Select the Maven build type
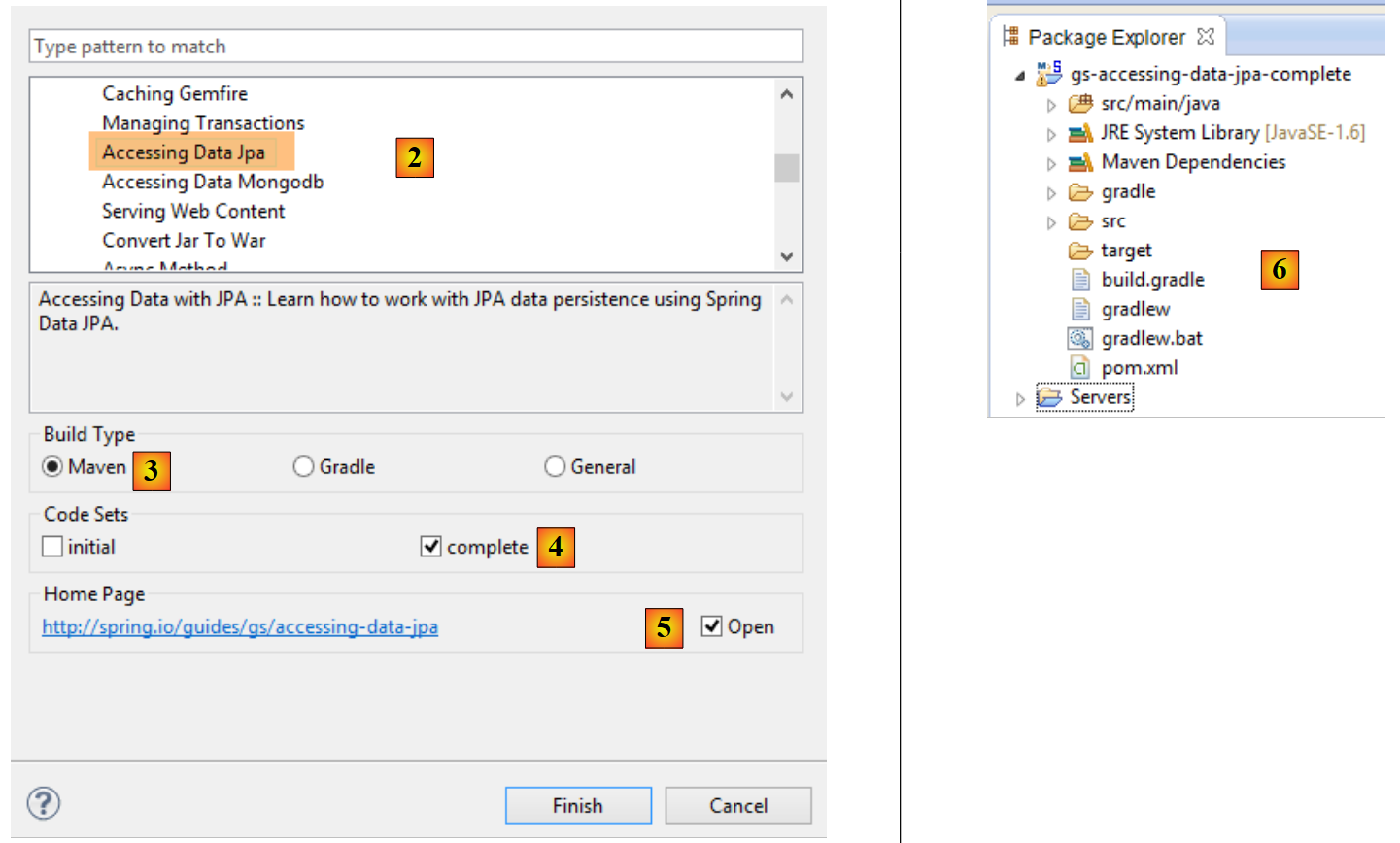The image size is (1400, 843). [52, 467]
